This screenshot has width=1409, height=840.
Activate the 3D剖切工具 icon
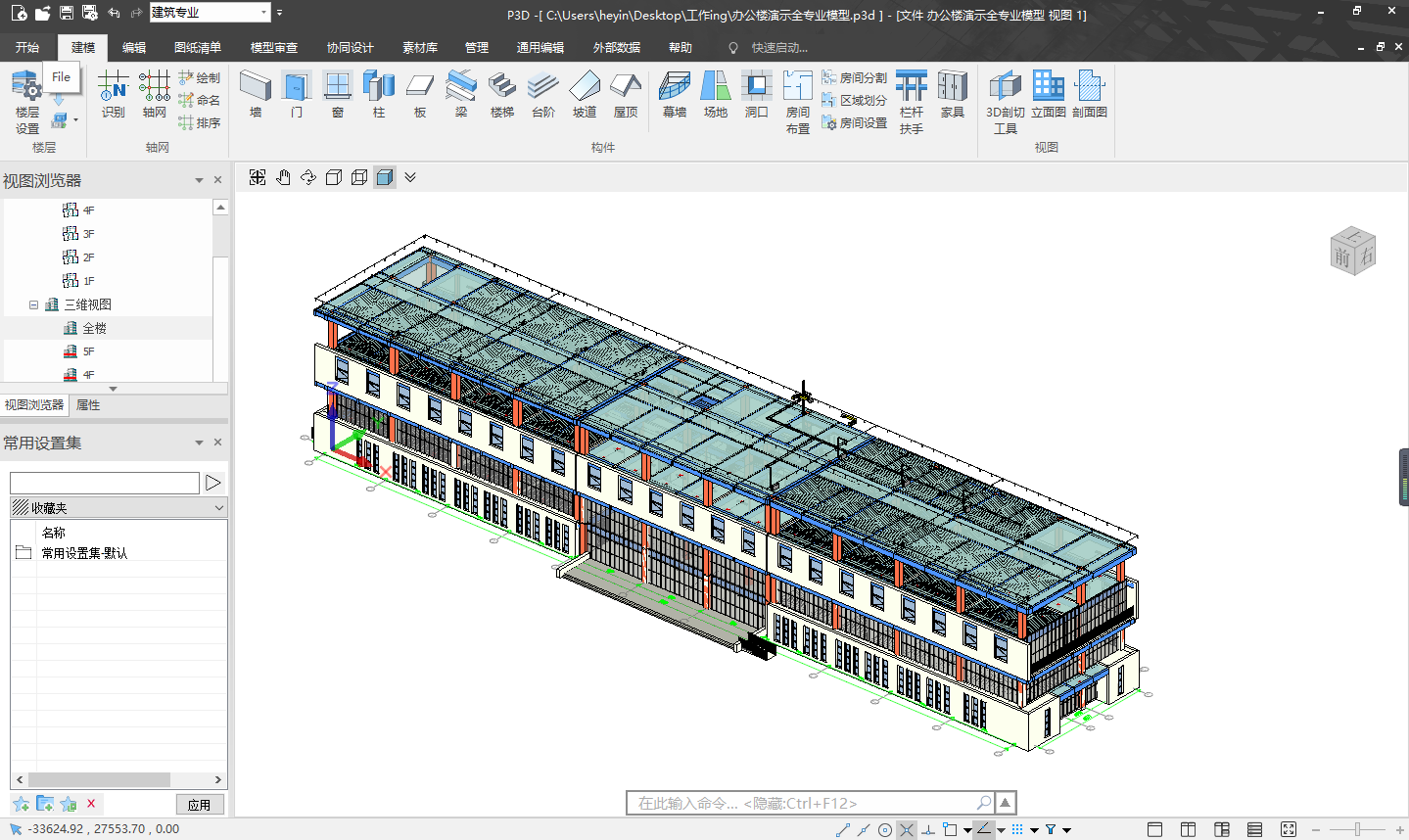(x=1005, y=101)
